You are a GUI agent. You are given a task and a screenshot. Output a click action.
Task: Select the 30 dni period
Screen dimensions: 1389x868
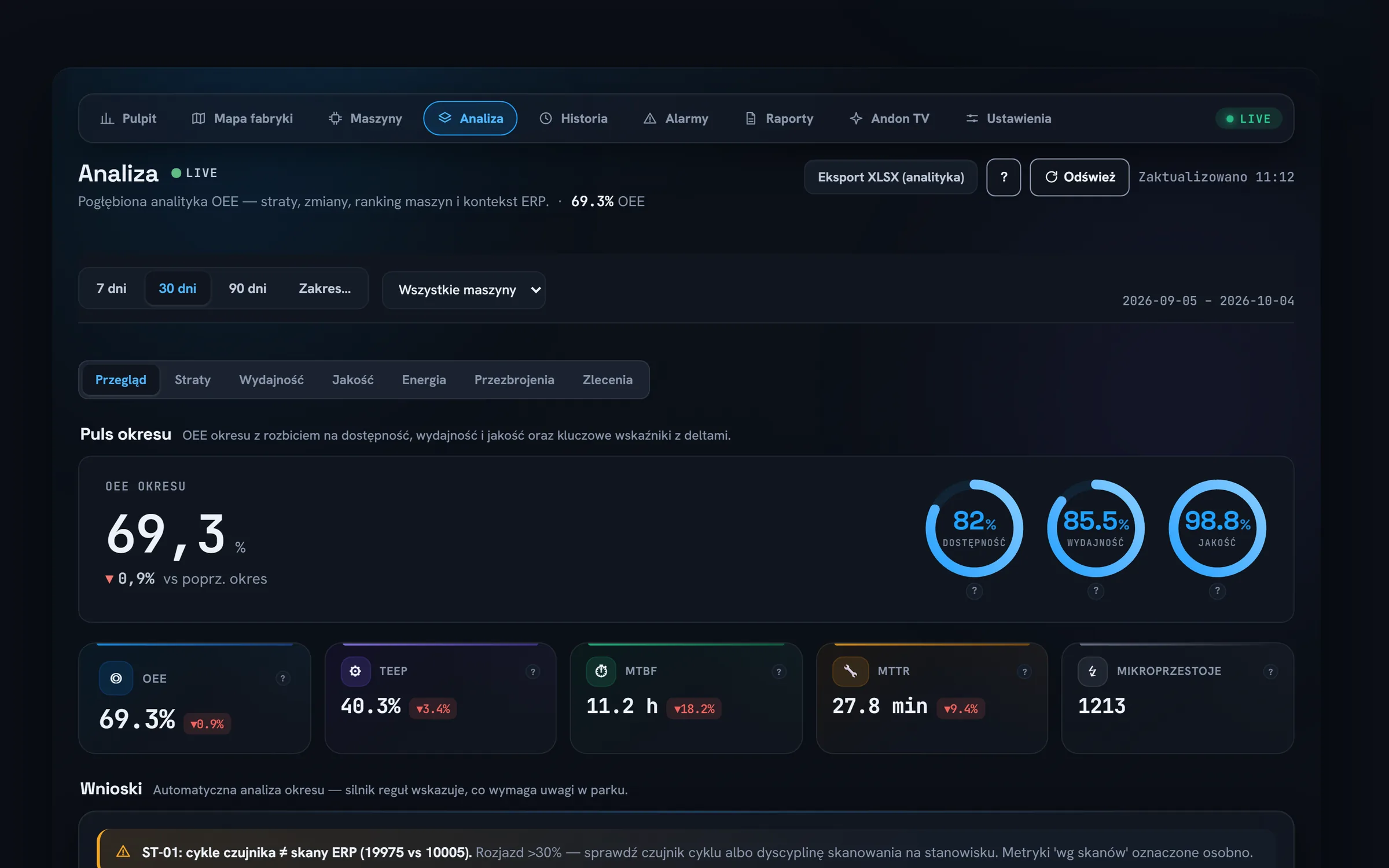pyautogui.click(x=178, y=288)
